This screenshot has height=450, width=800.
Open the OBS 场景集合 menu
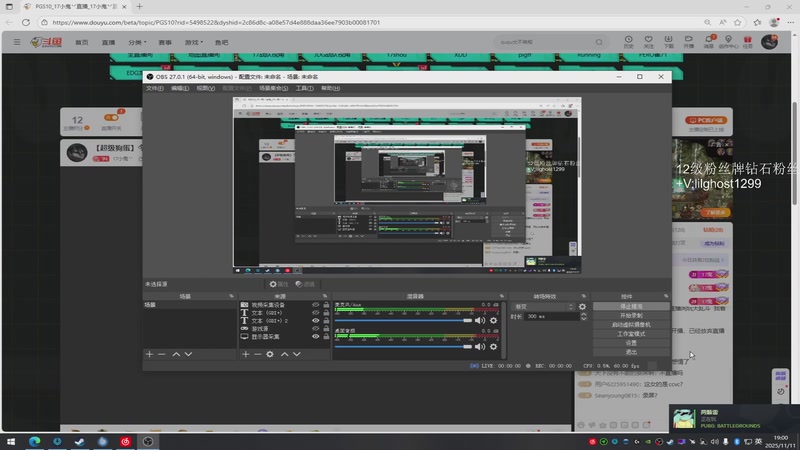tap(273, 88)
